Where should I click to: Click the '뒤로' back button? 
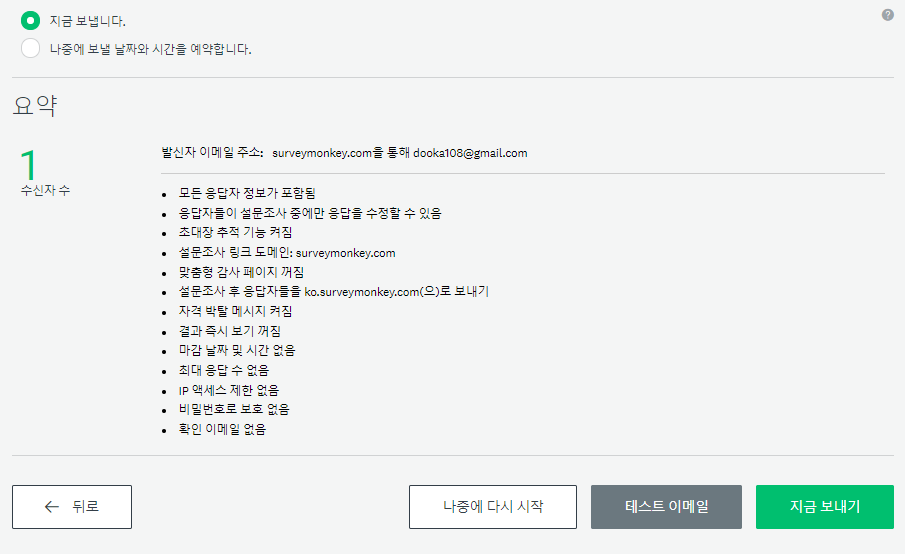tap(72, 507)
